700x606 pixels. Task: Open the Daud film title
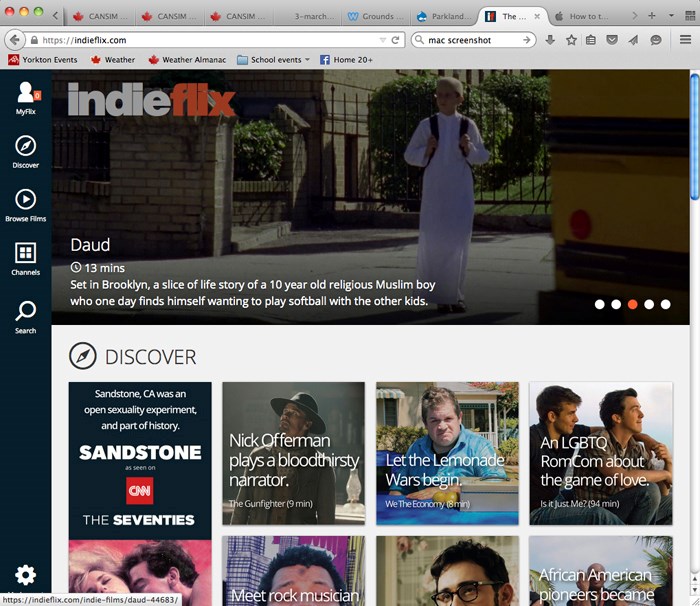(x=90, y=245)
